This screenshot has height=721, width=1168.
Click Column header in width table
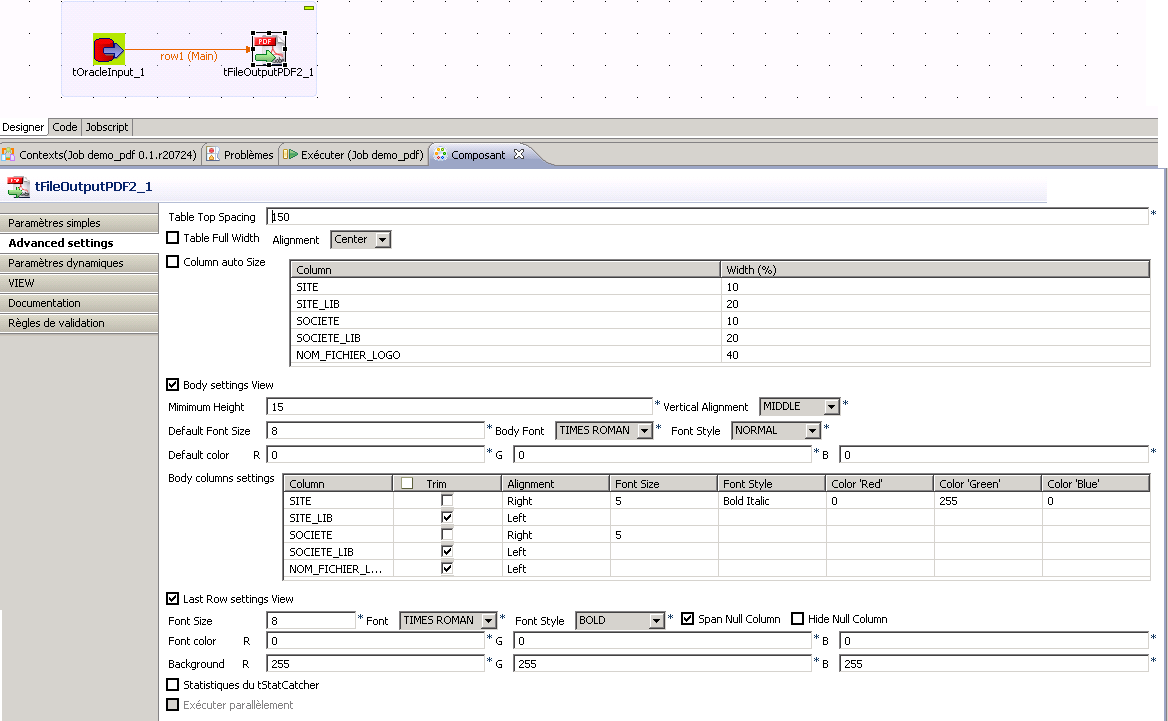[505, 270]
